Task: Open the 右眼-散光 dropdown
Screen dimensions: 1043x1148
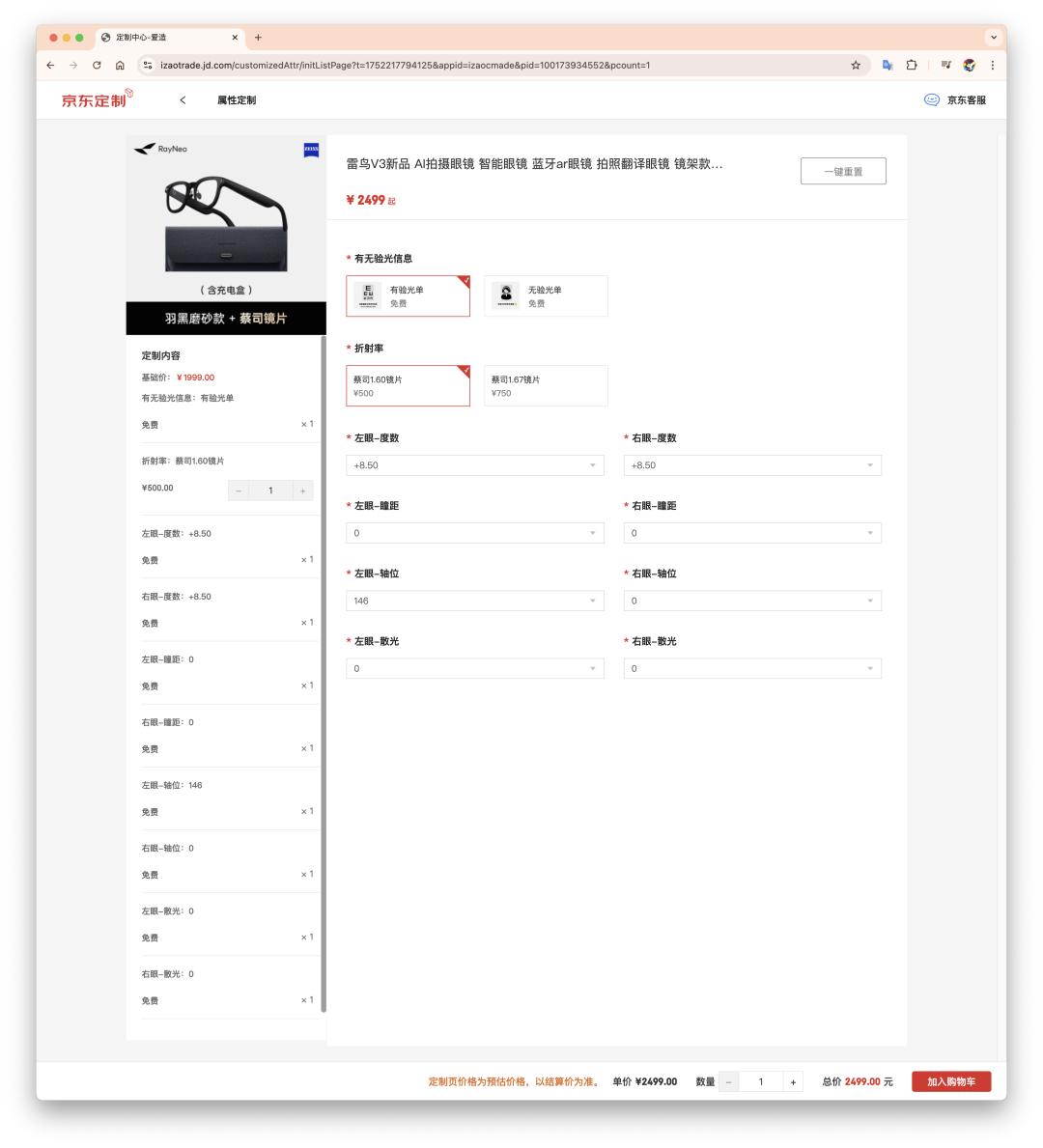Action: 752,668
